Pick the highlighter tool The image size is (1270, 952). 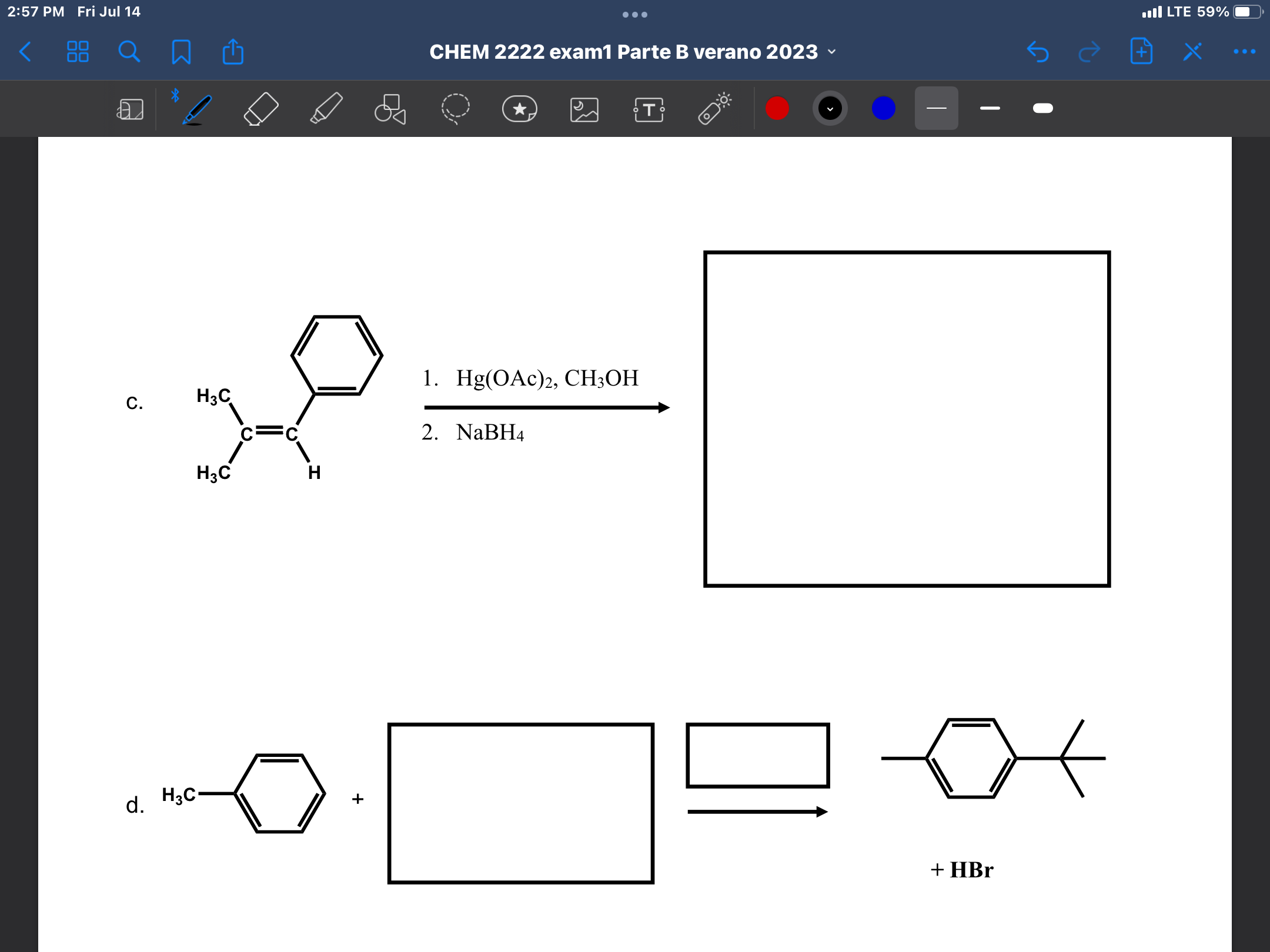tap(327, 109)
